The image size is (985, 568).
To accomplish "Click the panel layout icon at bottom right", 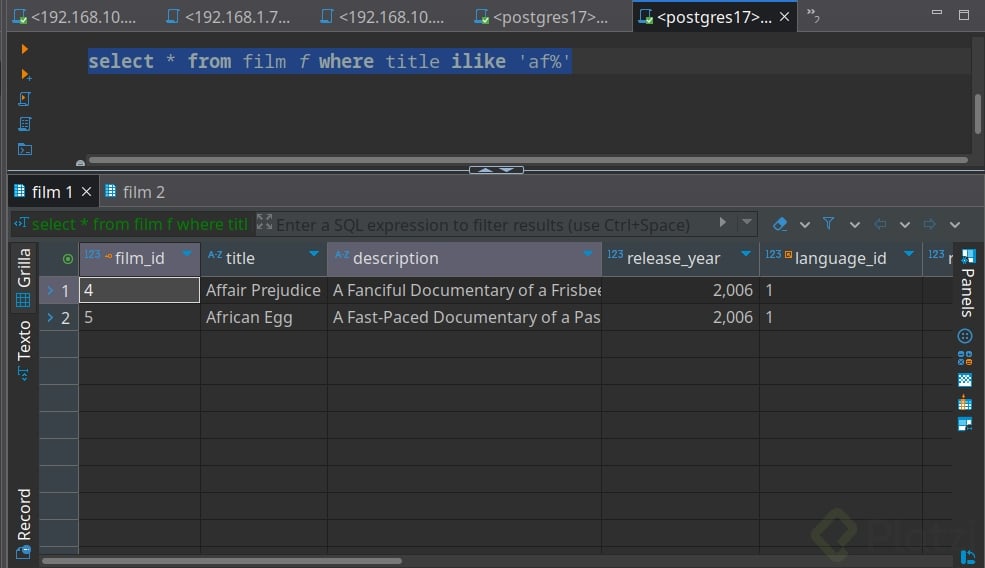I will click(967, 557).
